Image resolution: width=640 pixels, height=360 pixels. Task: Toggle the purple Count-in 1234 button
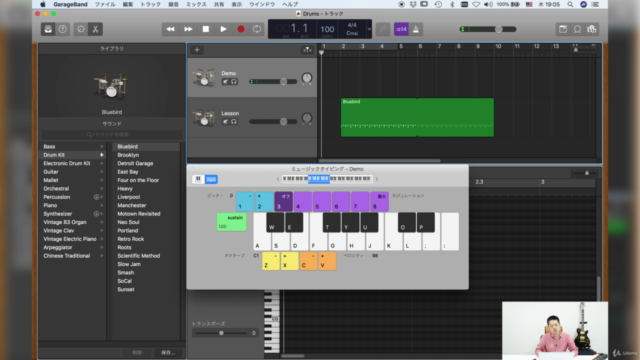coord(401,29)
